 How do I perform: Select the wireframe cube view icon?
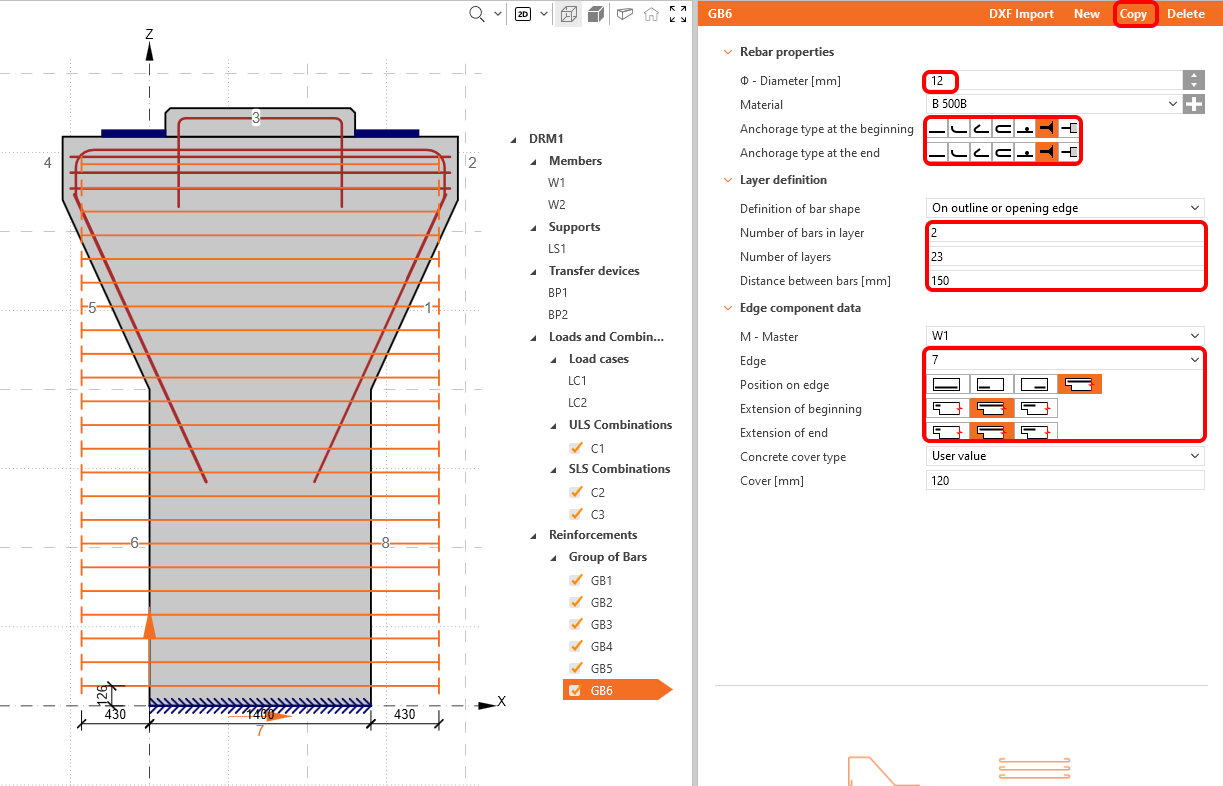pyautogui.click(x=569, y=14)
